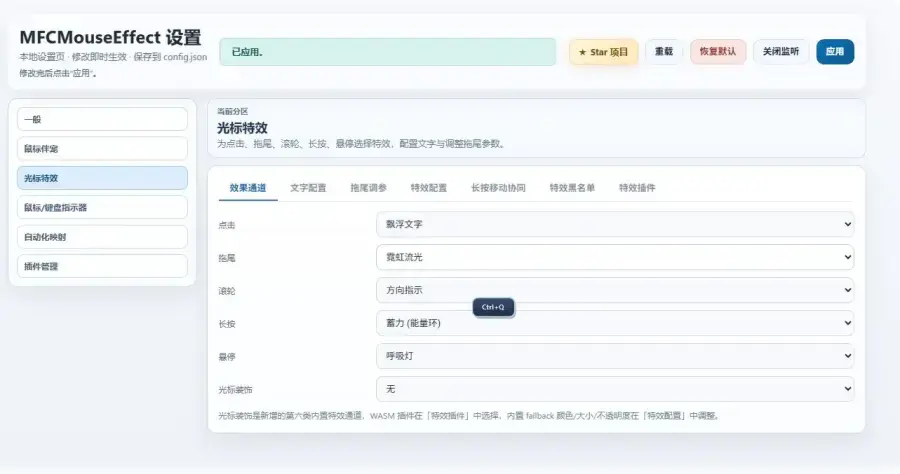Switch to the 文字配置 tab
The width and height of the screenshot is (900, 474).
coord(308,188)
